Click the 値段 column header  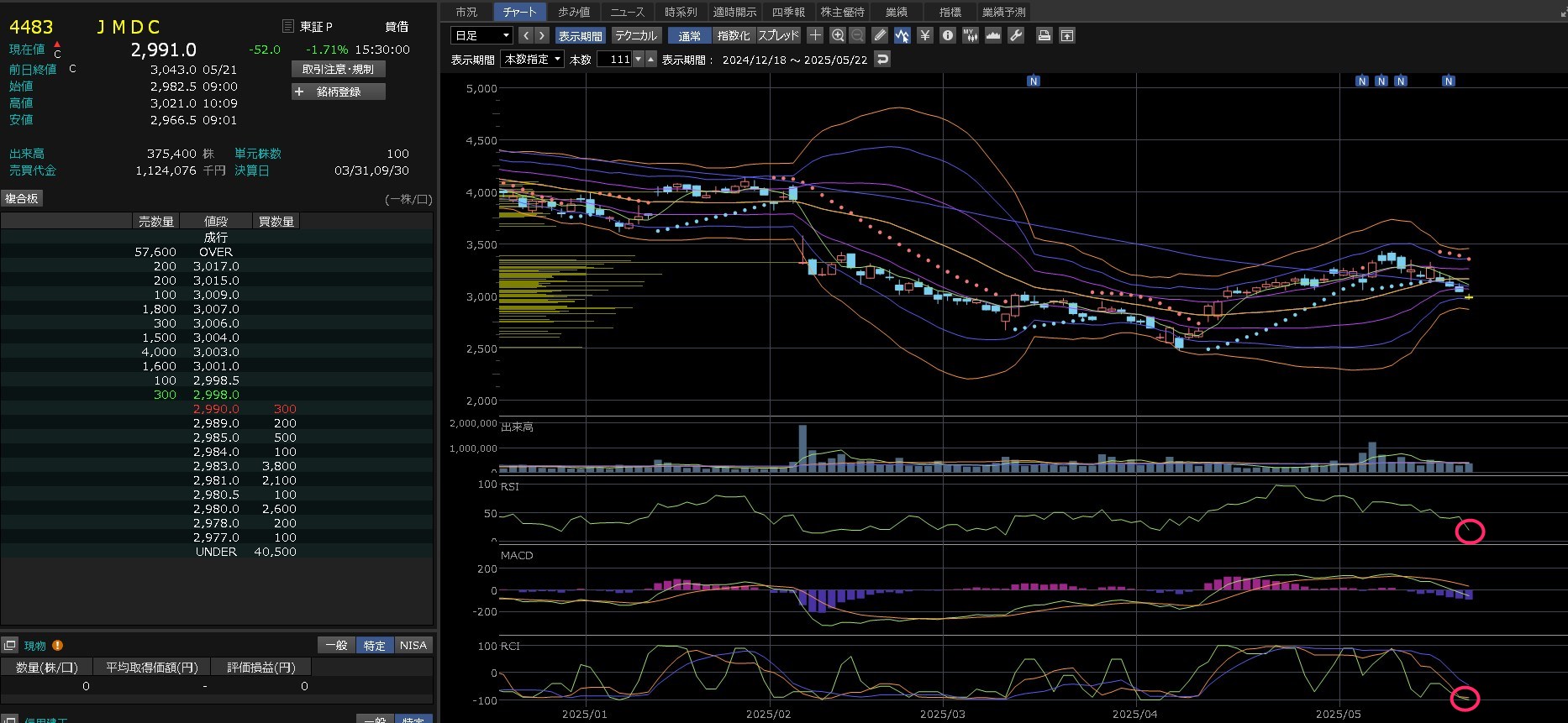216,221
